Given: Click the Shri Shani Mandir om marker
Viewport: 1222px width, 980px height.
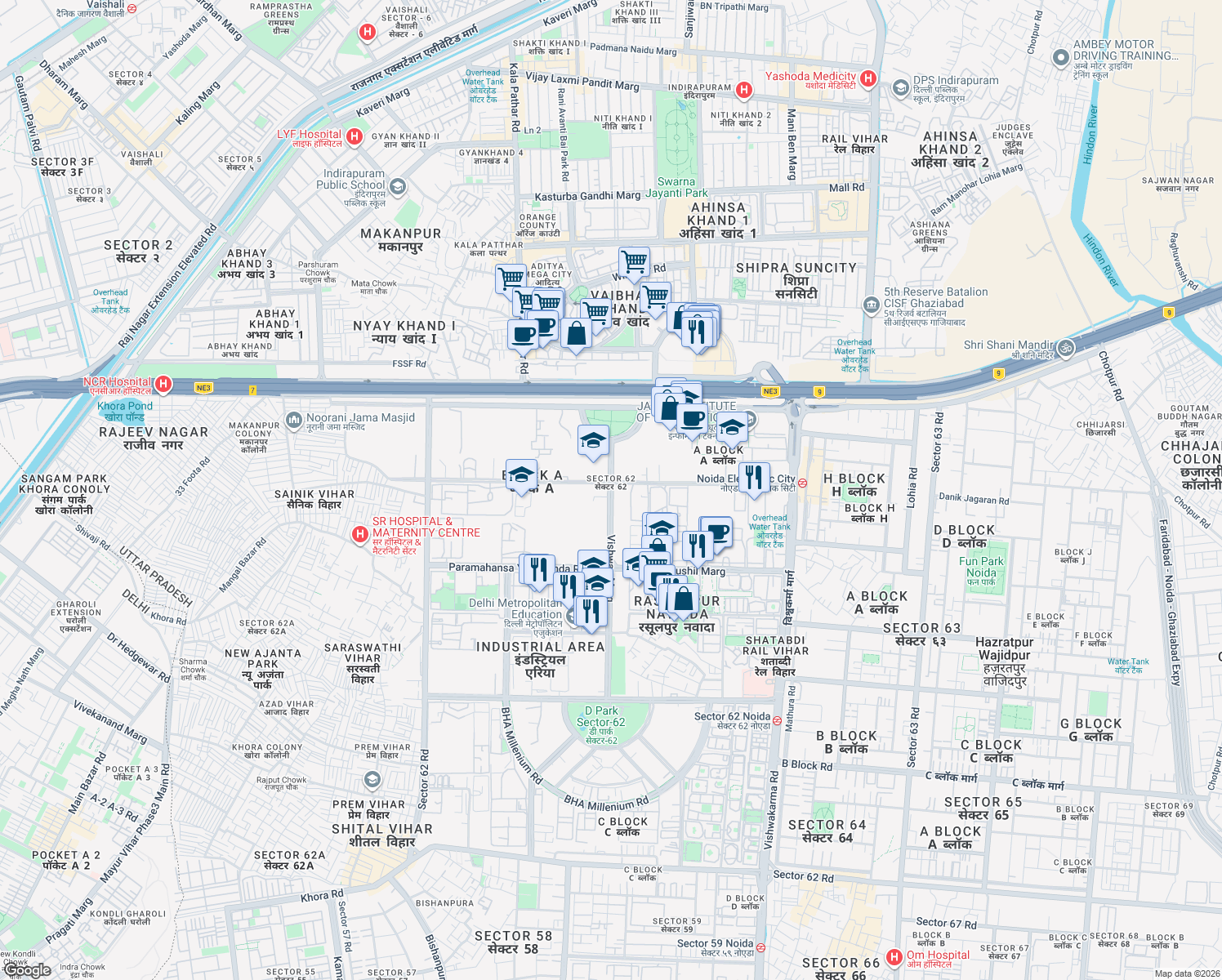Looking at the screenshot, I should (1066, 345).
